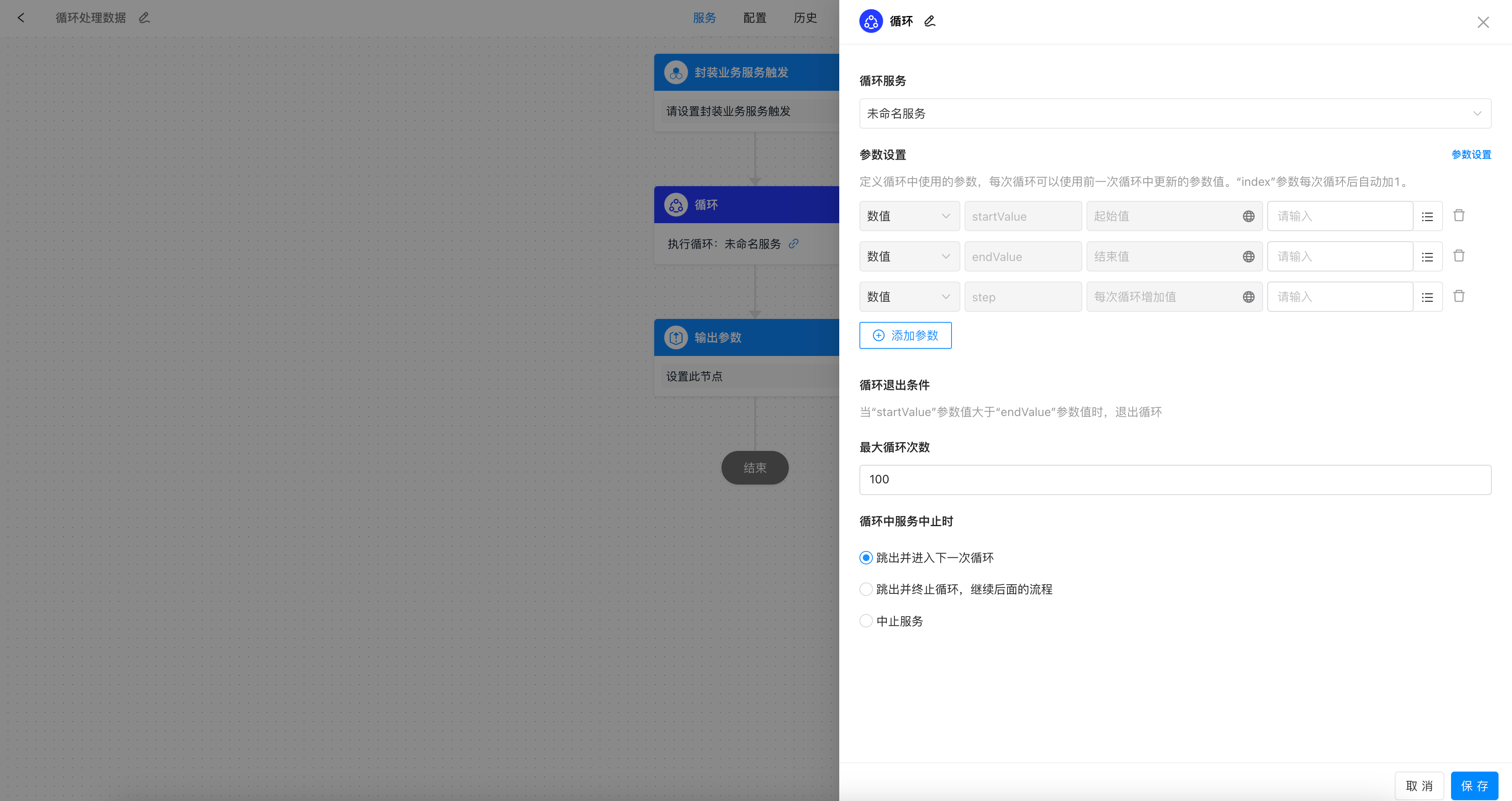Click globe icon in 每次循环增加值 field
1512x801 pixels.
pos(1248,297)
